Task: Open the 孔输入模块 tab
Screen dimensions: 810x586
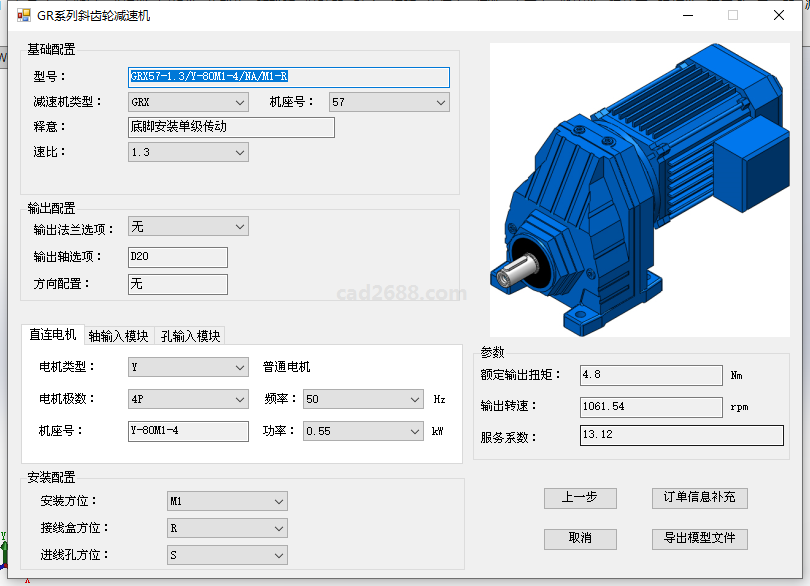Action: pos(190,336)
